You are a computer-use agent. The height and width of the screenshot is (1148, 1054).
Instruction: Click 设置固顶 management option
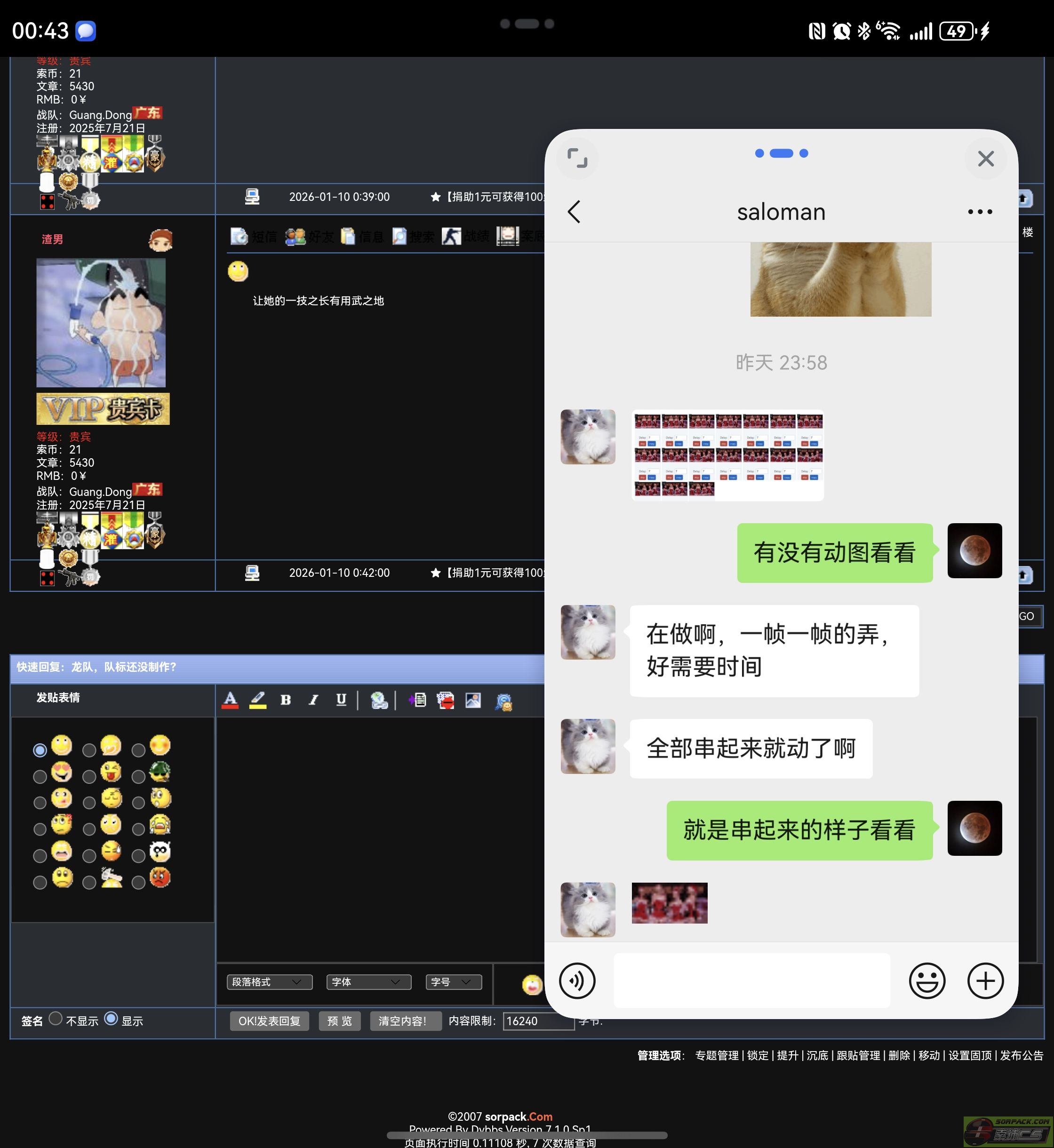coord(970,1056)
